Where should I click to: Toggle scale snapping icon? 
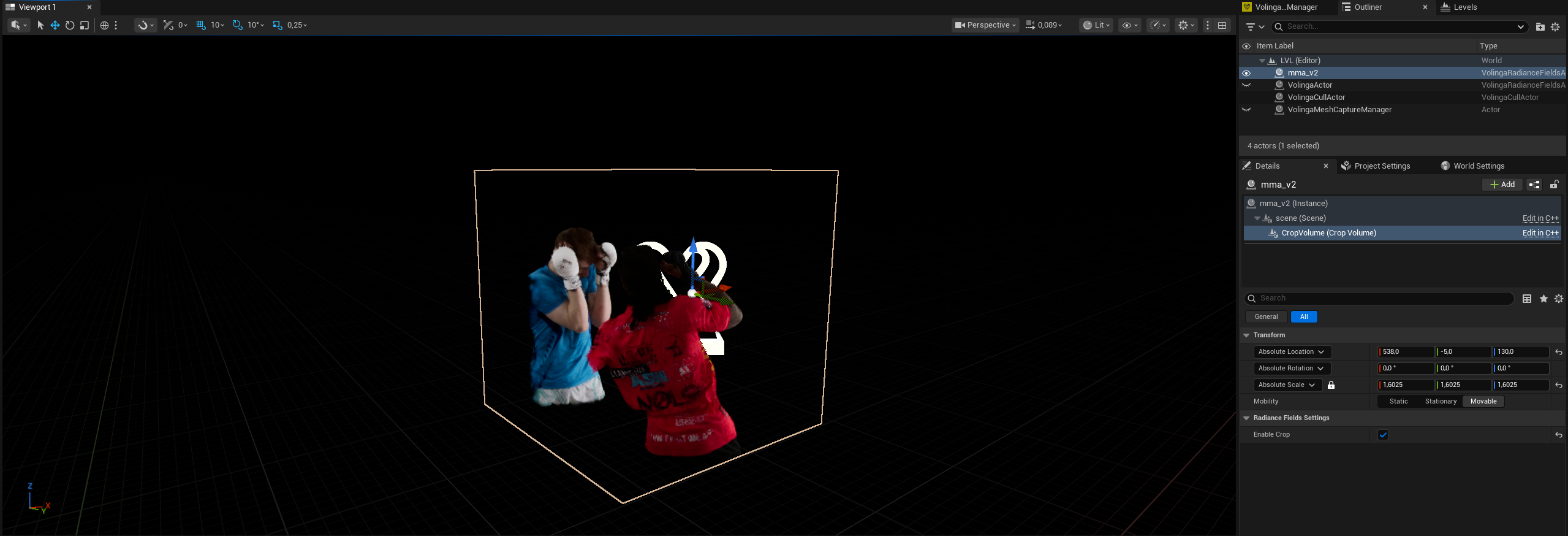tap(277, 25)
